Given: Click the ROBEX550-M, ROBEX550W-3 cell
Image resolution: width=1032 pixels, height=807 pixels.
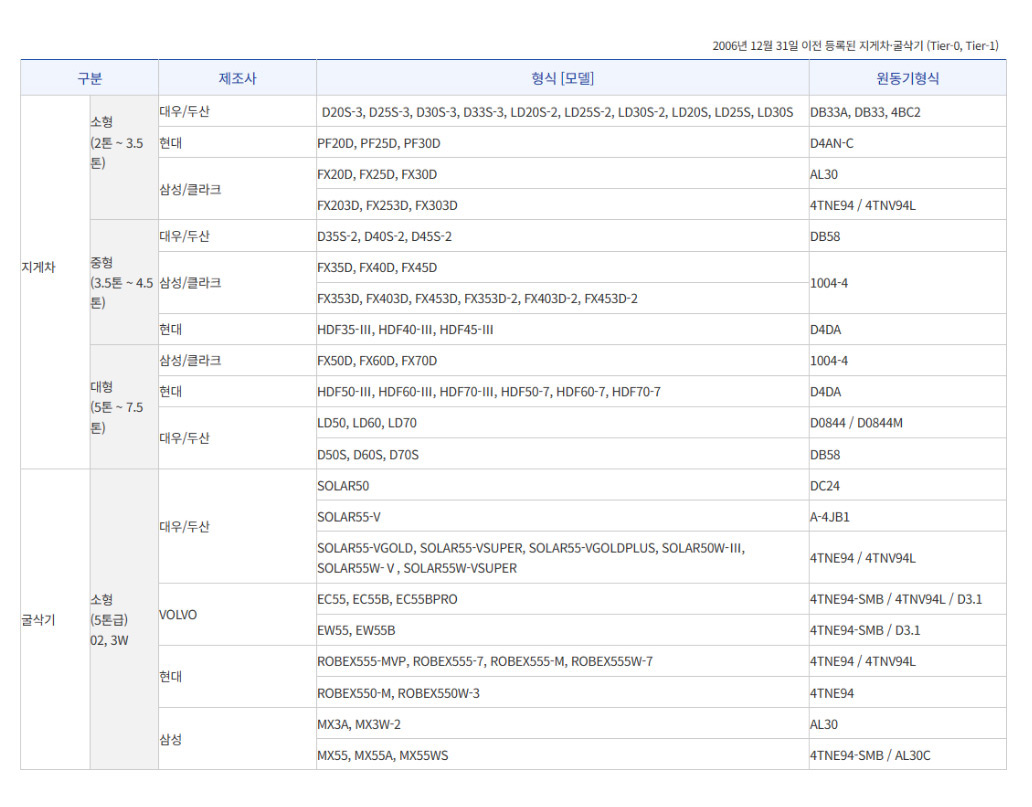Looking at the screenshot, I should click(x=563, y=692).
